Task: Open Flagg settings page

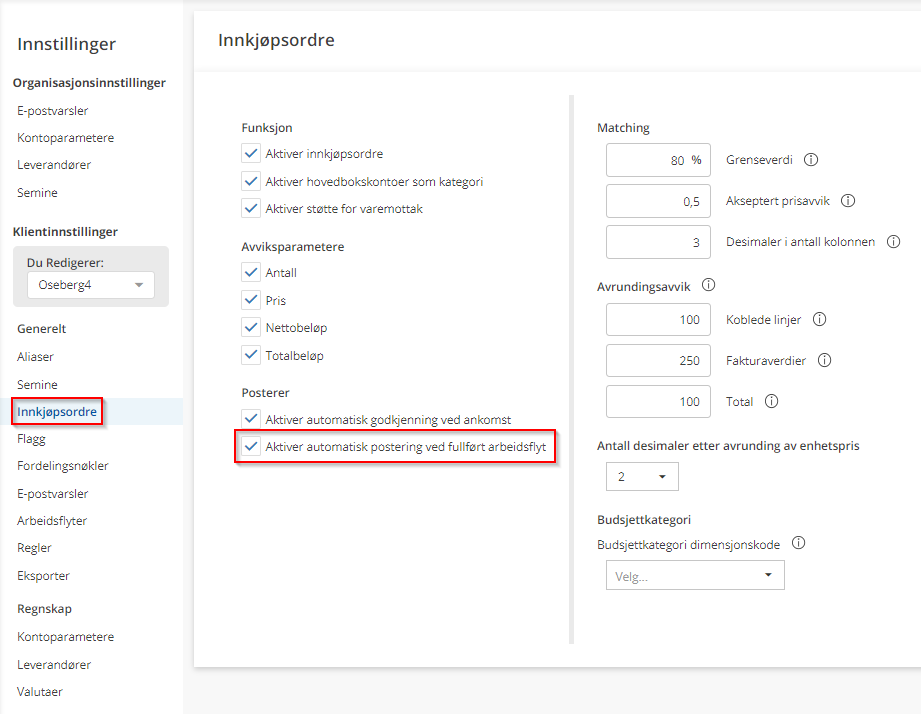Action: pyautogui.click(x=31, y=438)
